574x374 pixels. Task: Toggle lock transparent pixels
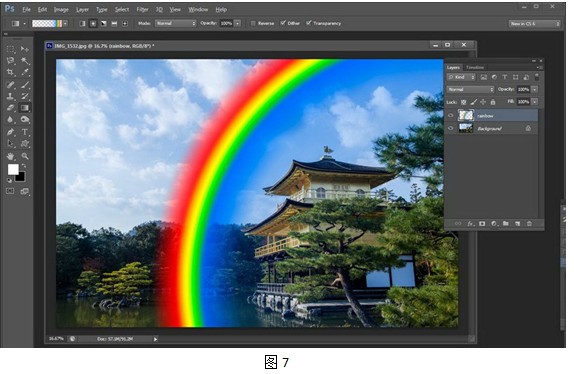coord(463,102)
